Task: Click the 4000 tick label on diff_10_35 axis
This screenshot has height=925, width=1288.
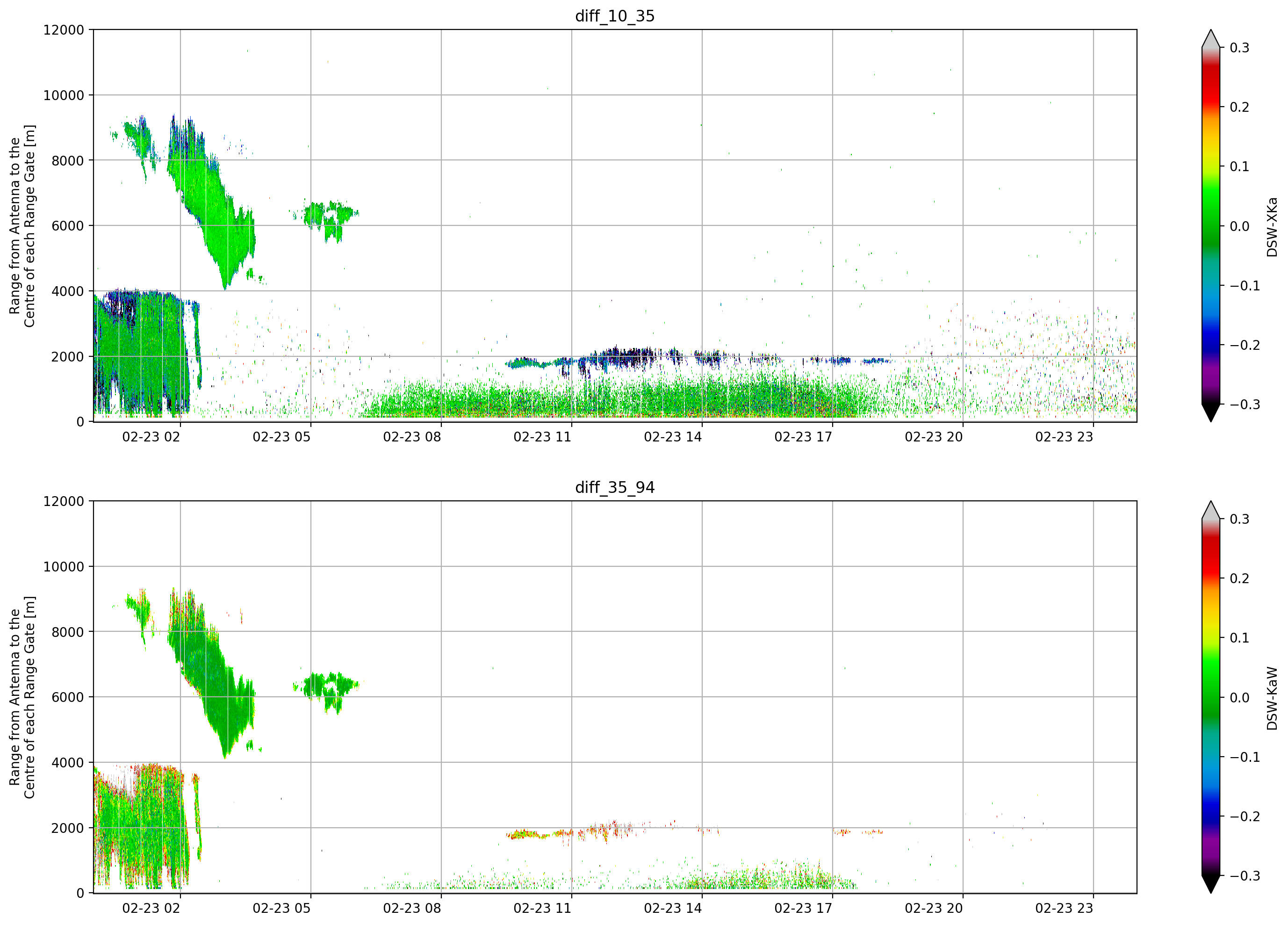Action: point(68,291)
